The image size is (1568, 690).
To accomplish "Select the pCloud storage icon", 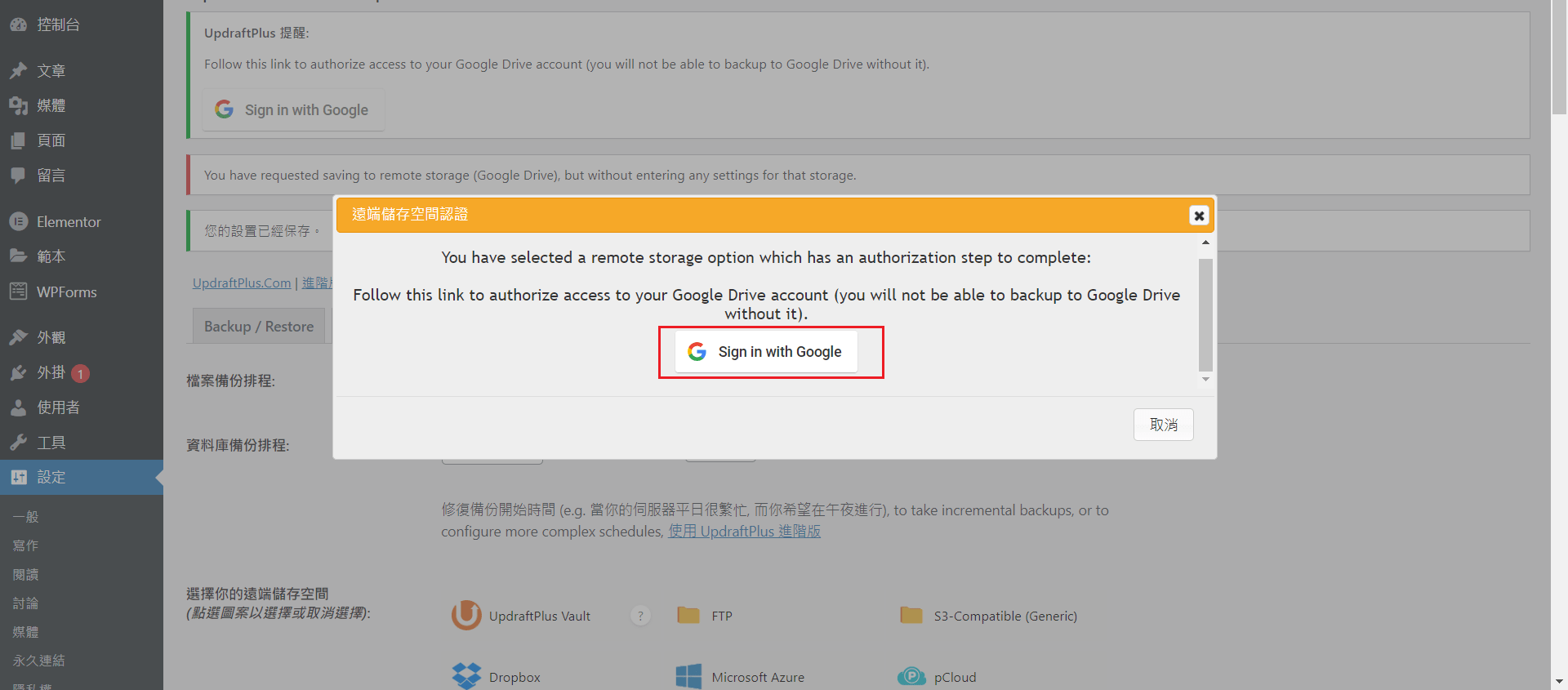I will tap(911, 676).
